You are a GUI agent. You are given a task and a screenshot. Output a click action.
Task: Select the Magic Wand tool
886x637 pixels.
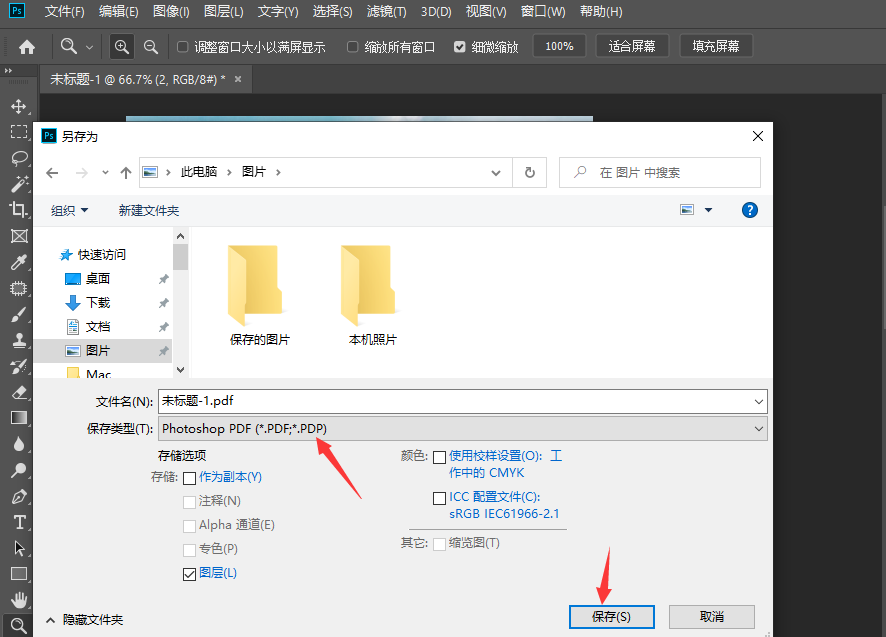pyautogui.click(x=19, y=184)
